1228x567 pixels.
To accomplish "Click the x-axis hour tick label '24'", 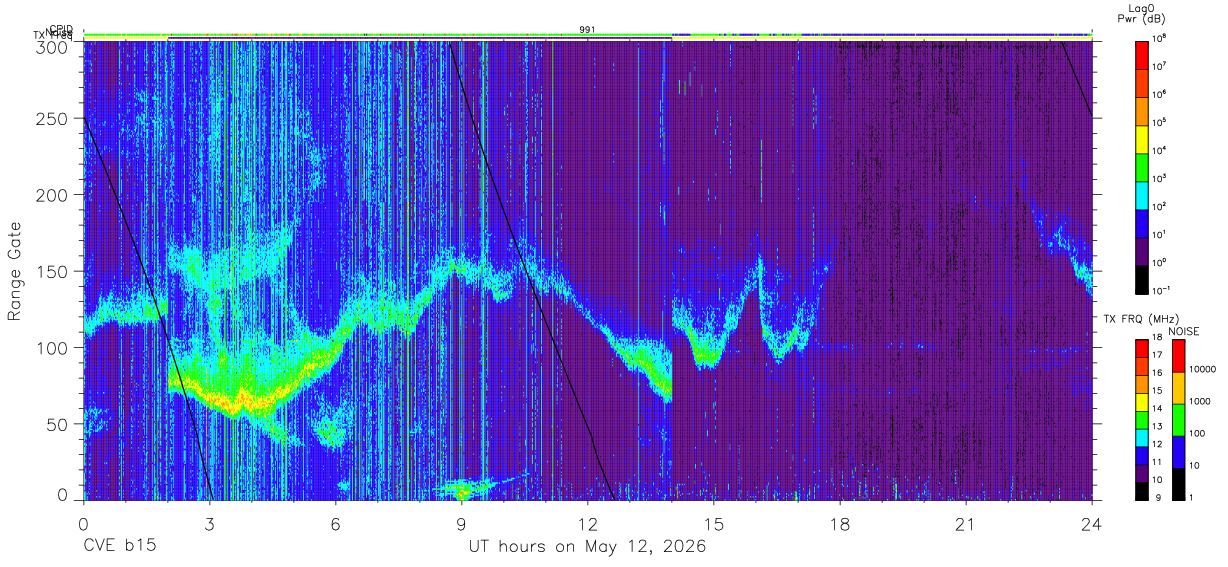I will pos(1092,524).
